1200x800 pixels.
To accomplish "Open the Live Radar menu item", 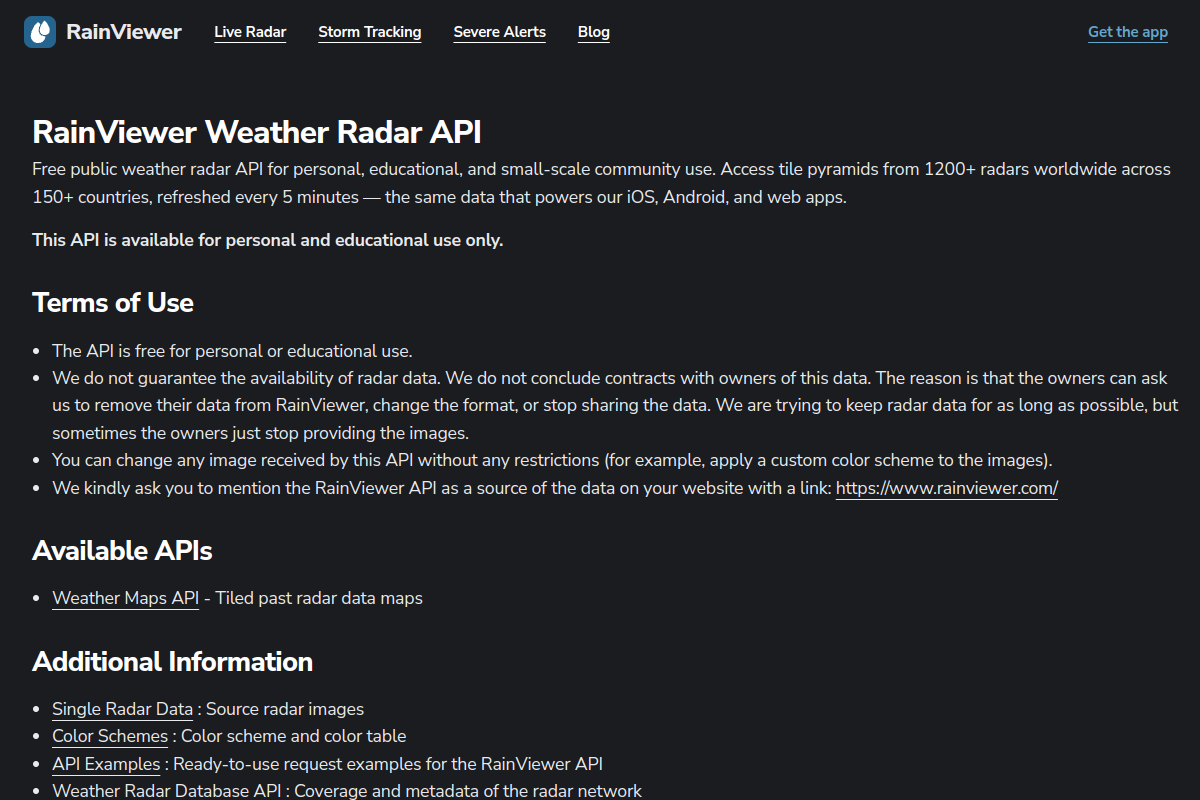I will click(x=250, y=32).
